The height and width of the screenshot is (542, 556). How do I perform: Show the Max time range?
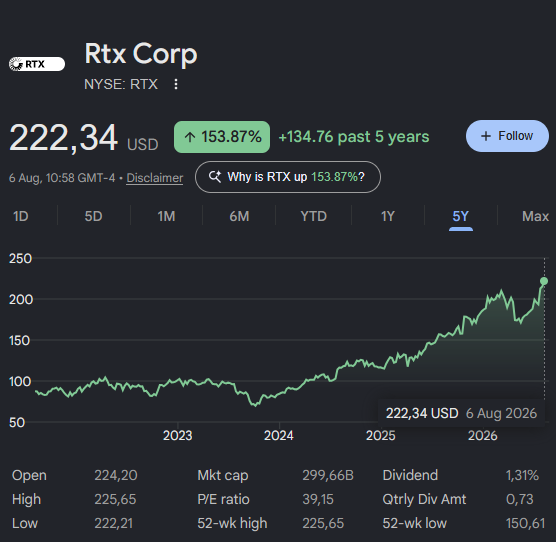click(535, 216)
